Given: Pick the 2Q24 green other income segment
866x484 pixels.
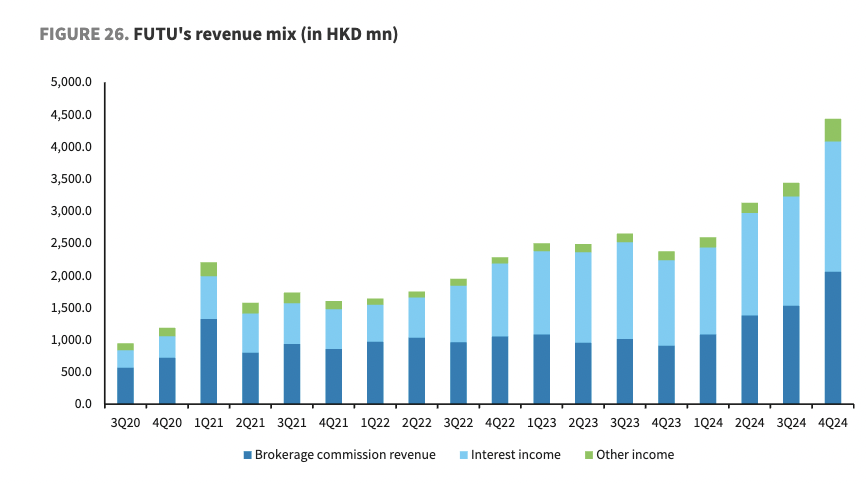Looking at the screenshot, I should point(749,208).
